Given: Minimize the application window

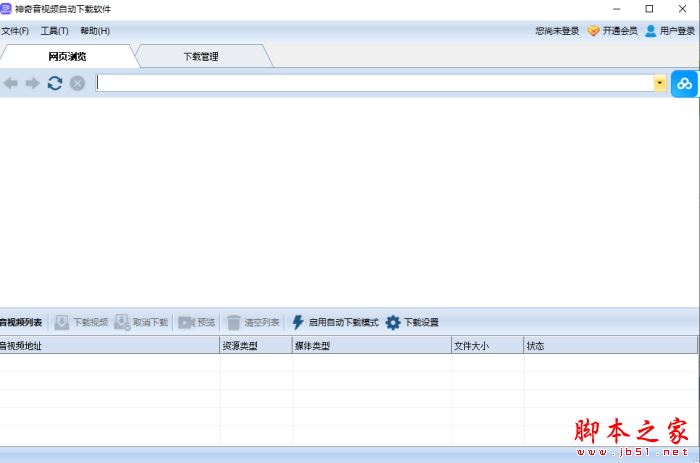Looking at the screenshot, I should 617,9.
